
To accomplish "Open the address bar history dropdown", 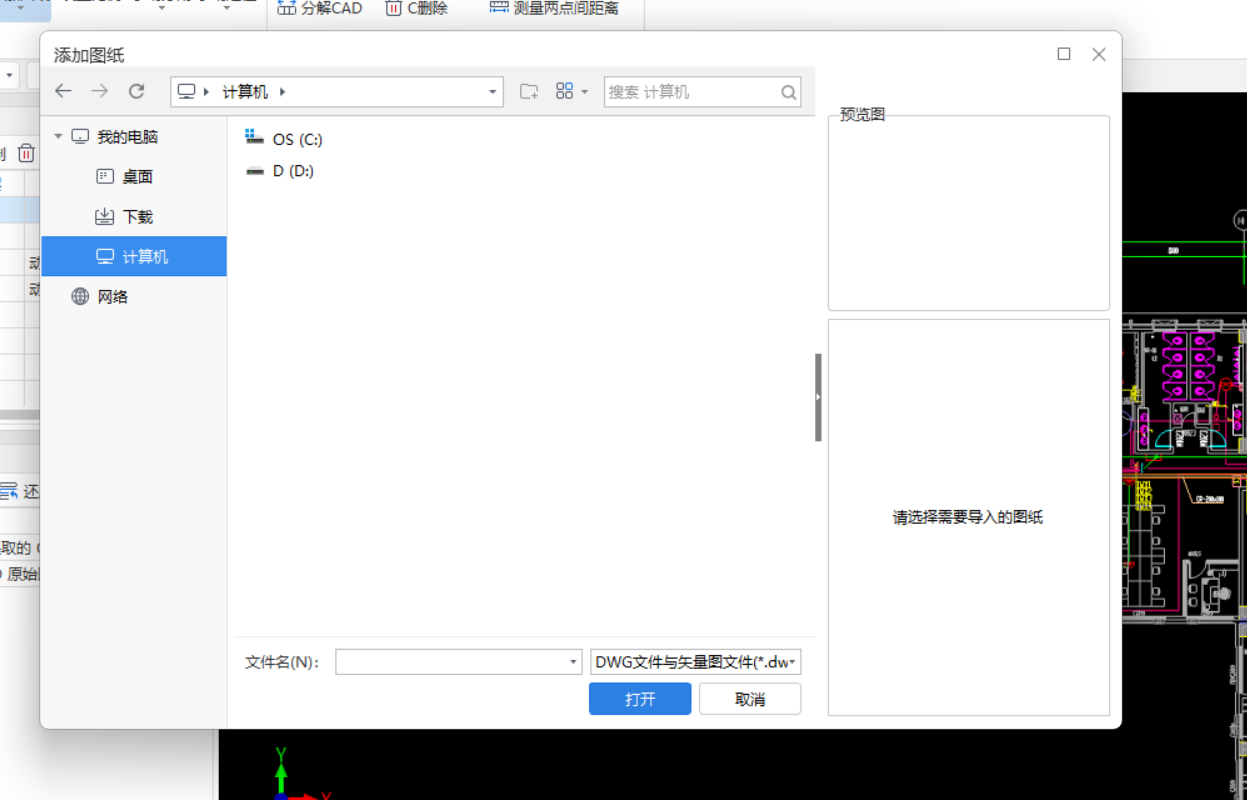I will (x=492, y=91).
